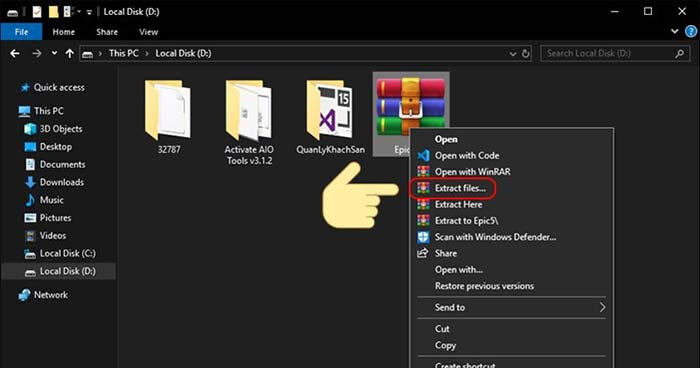Click the Properties quick access toolbar icon
Viewport: 700px width, 368px height.
click(37, 12)
